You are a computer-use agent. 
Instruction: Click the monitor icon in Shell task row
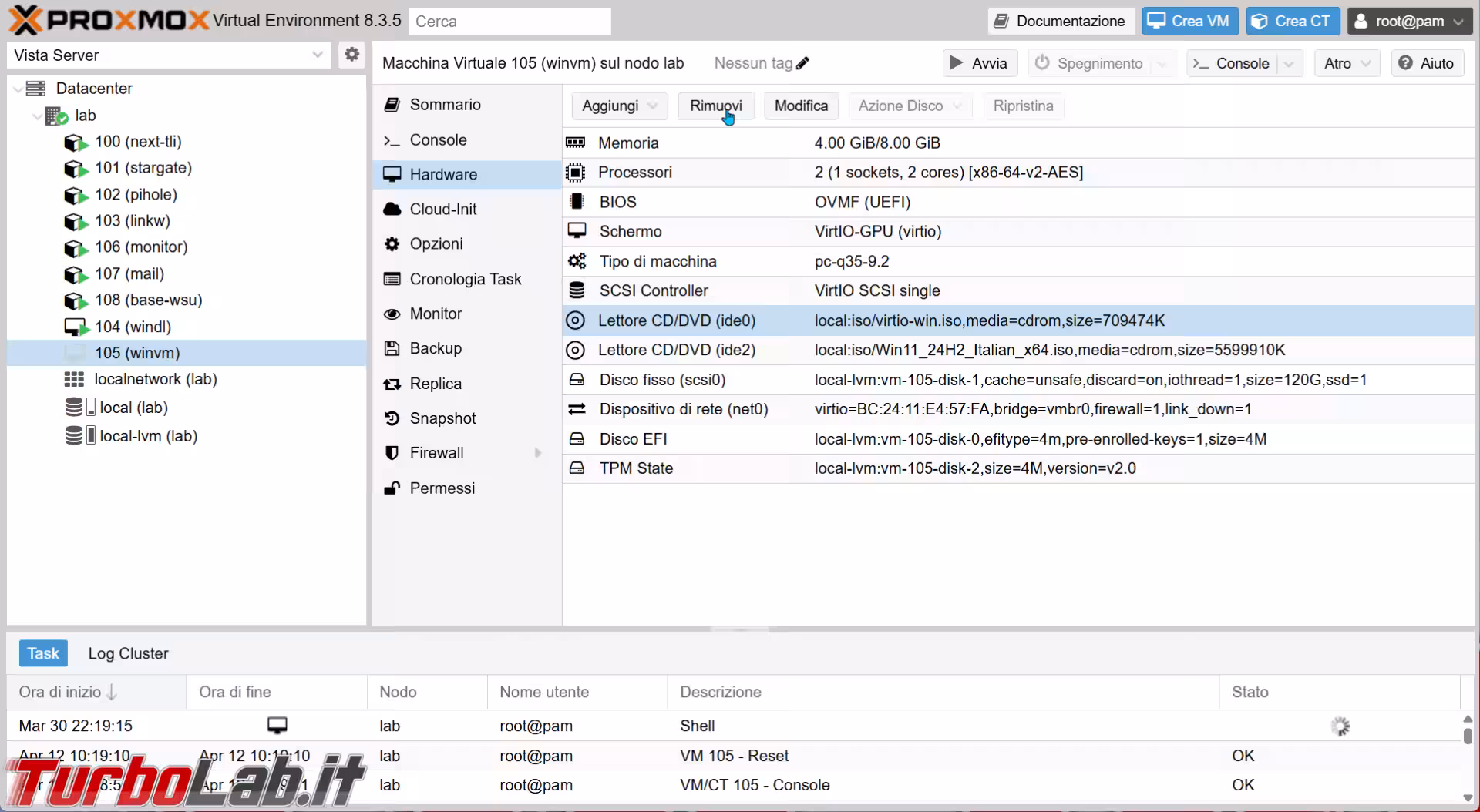pyautogui.click(x=277, y=726)
